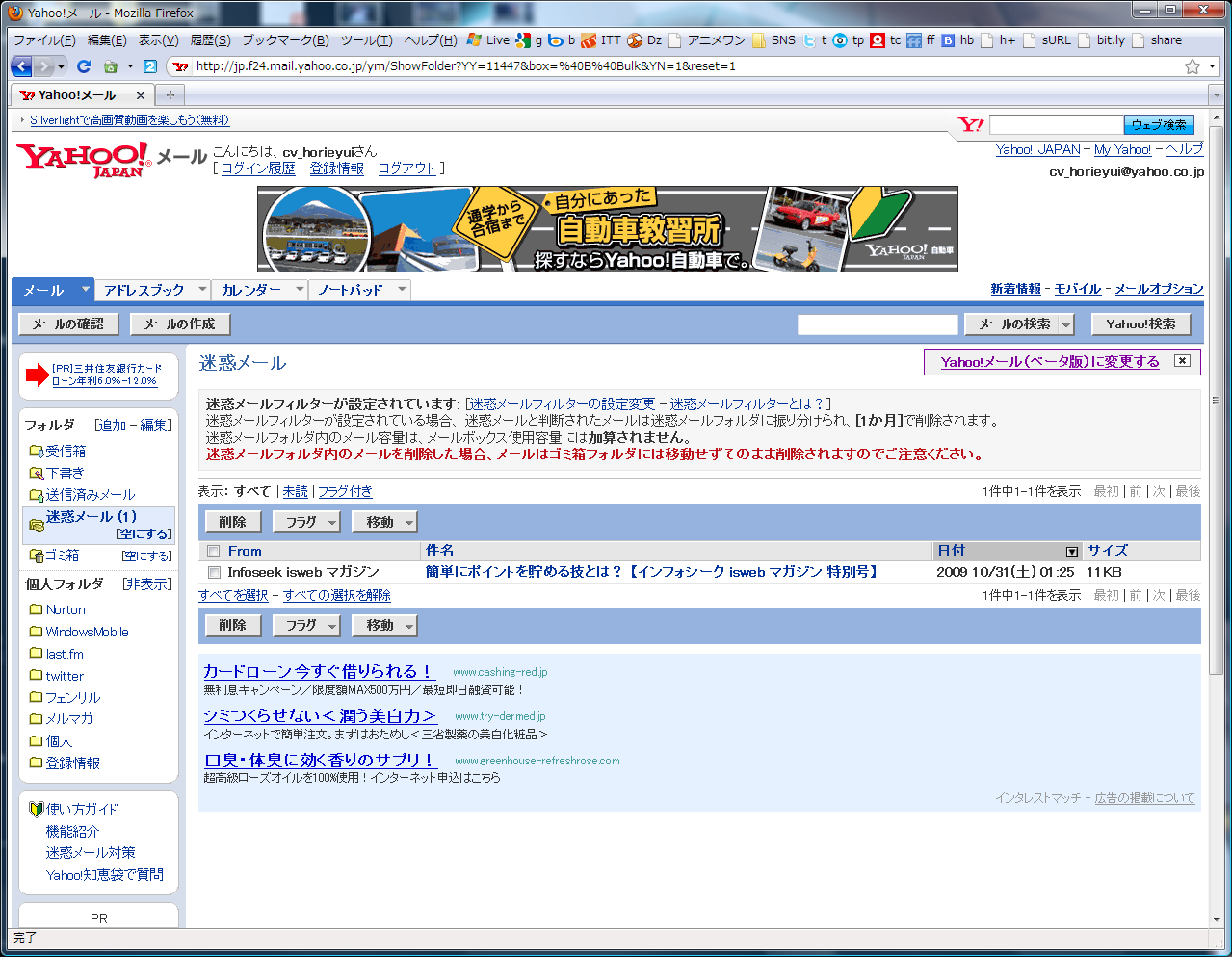The height and width of the screenshot is (957, 1232).
Task: Open the 受信箱 folder
Action: point(66,451)
